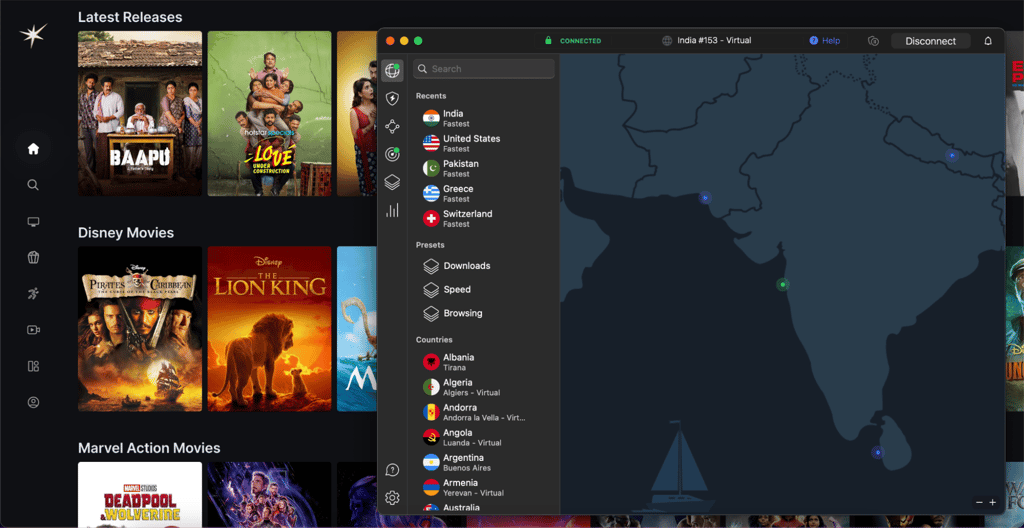This screenshot has height=528, width=1024.
Task: Open the Dark Web Monitor target icon
Action: click(x=392, y=154)
